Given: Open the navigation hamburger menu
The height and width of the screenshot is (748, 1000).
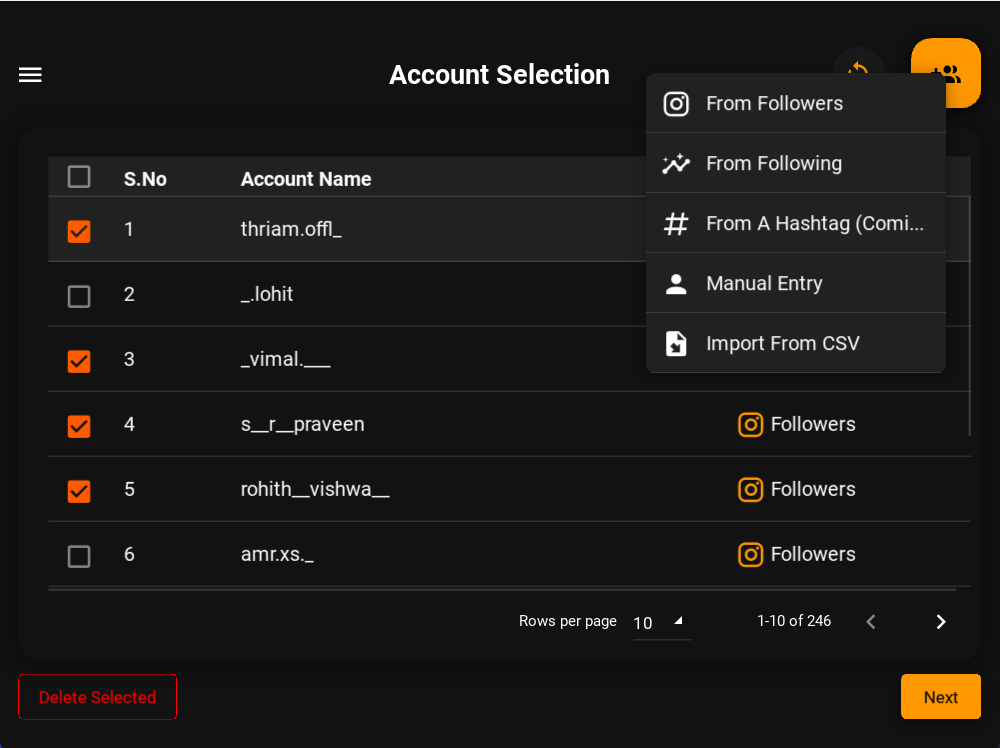Looking at the screenshot, I should 30,75.
